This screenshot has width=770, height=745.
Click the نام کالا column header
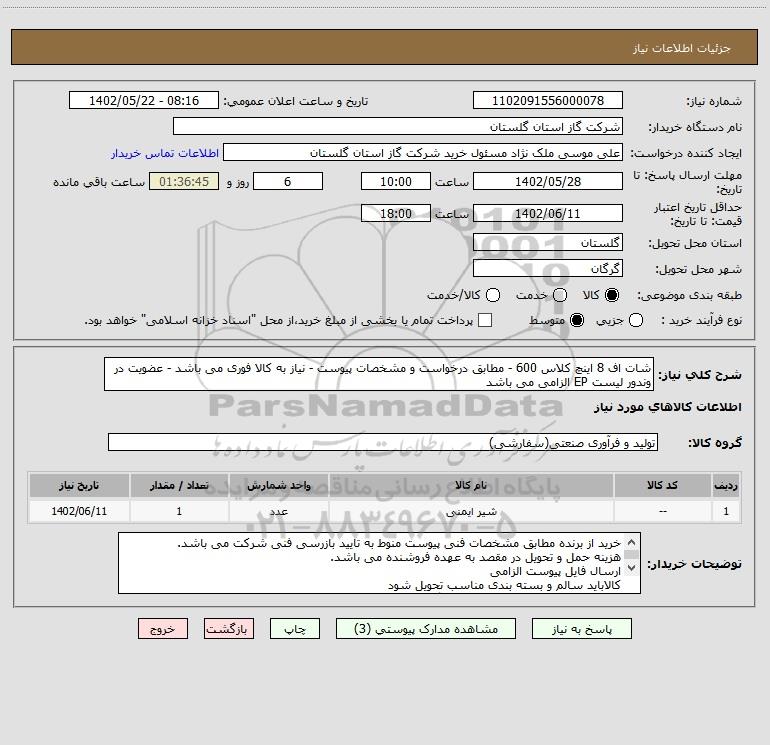click(x=471, y=485)
